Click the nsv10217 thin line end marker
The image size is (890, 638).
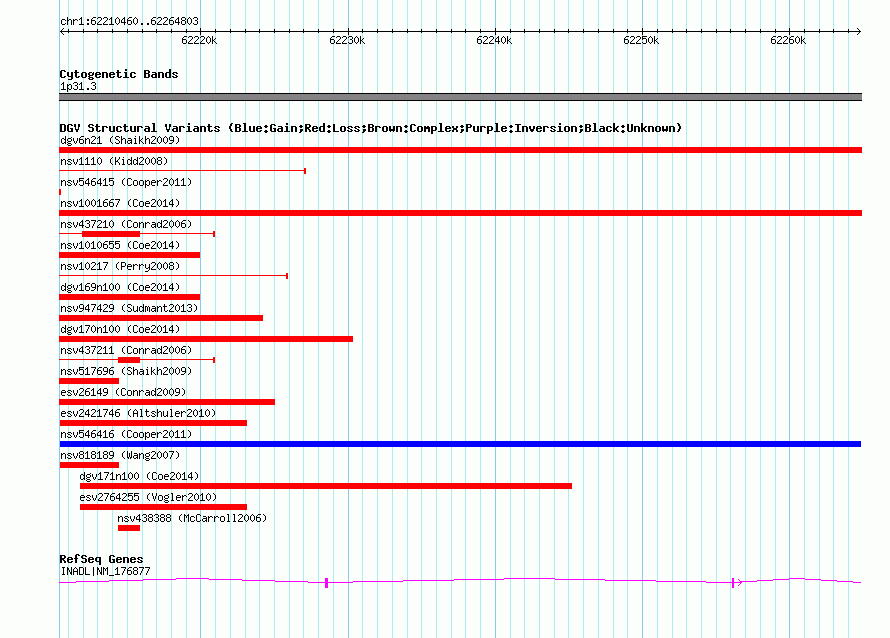tap(287, 276)
